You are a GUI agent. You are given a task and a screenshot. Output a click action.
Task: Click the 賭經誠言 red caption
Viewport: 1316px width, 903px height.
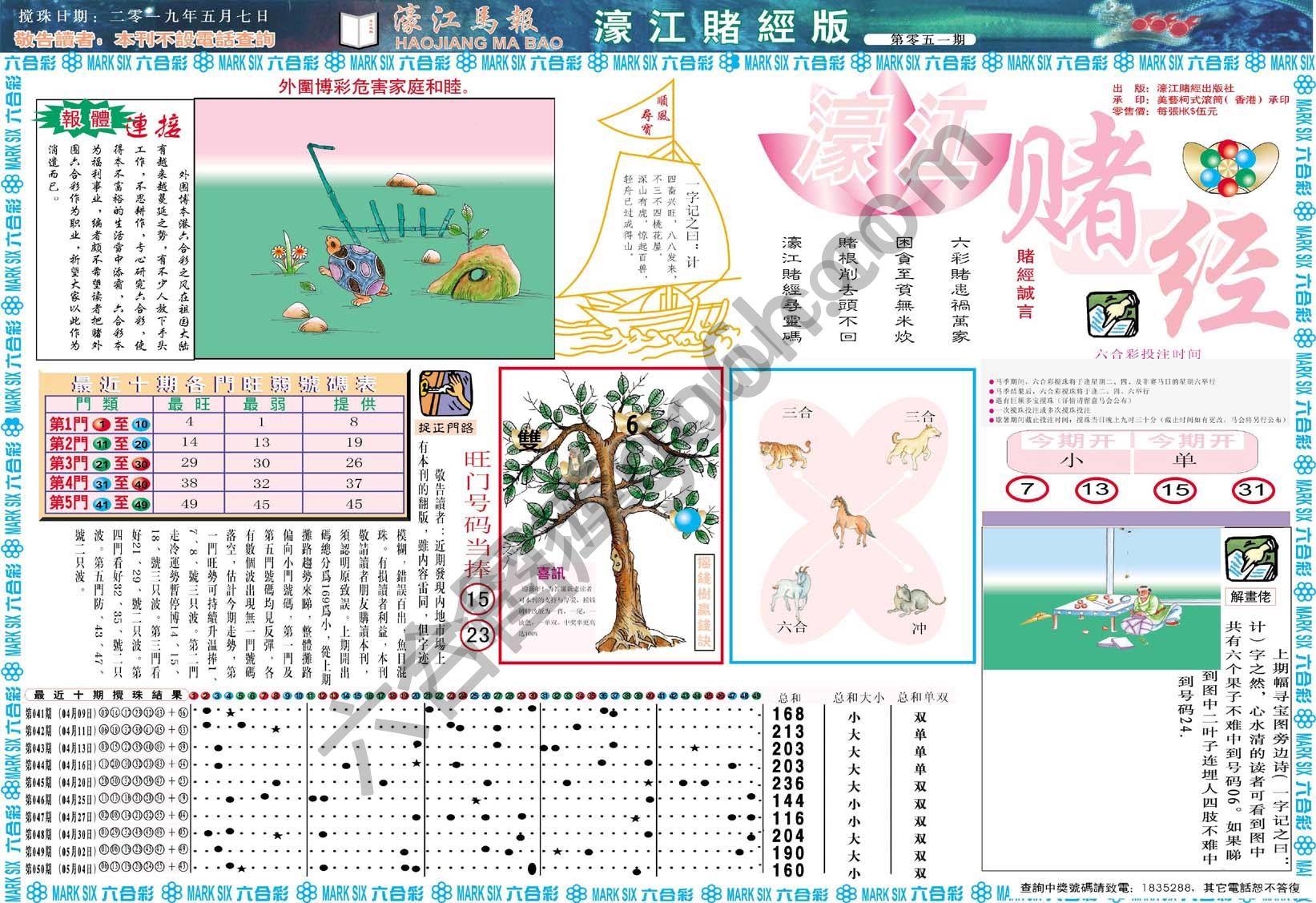pyautogui.click(x=1025, y=283)
